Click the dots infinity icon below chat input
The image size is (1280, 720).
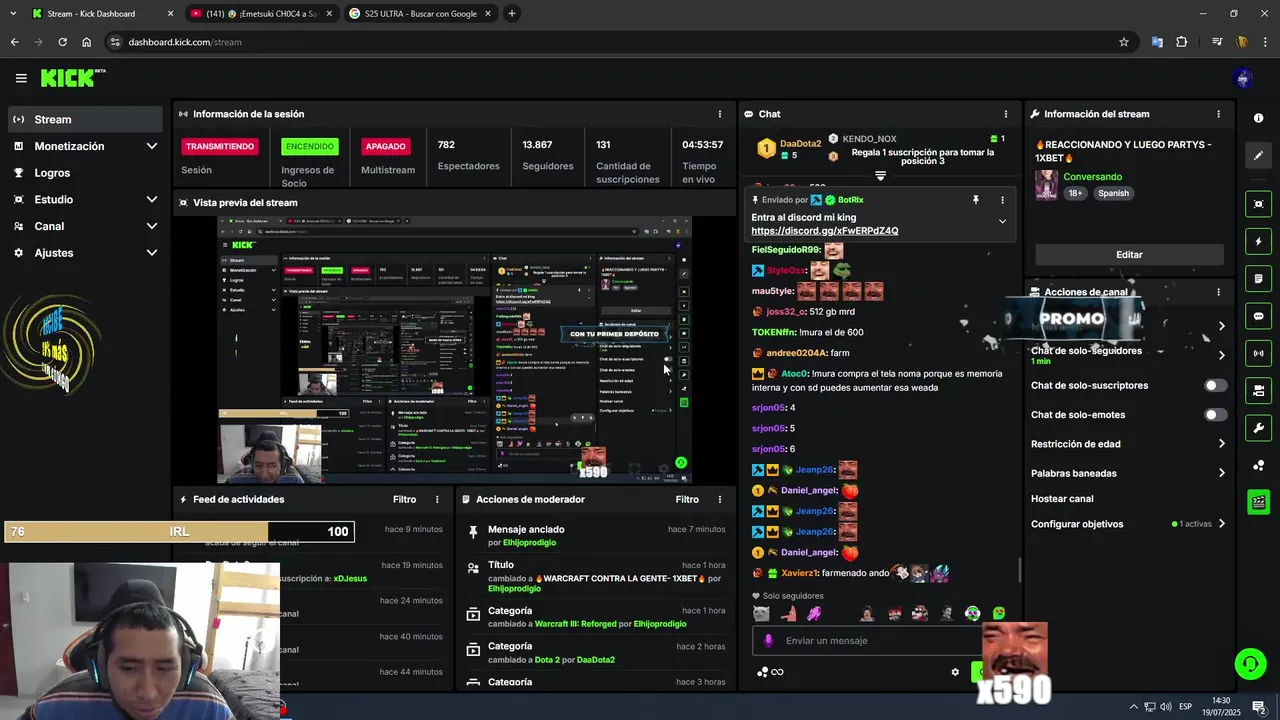[770, 672]
